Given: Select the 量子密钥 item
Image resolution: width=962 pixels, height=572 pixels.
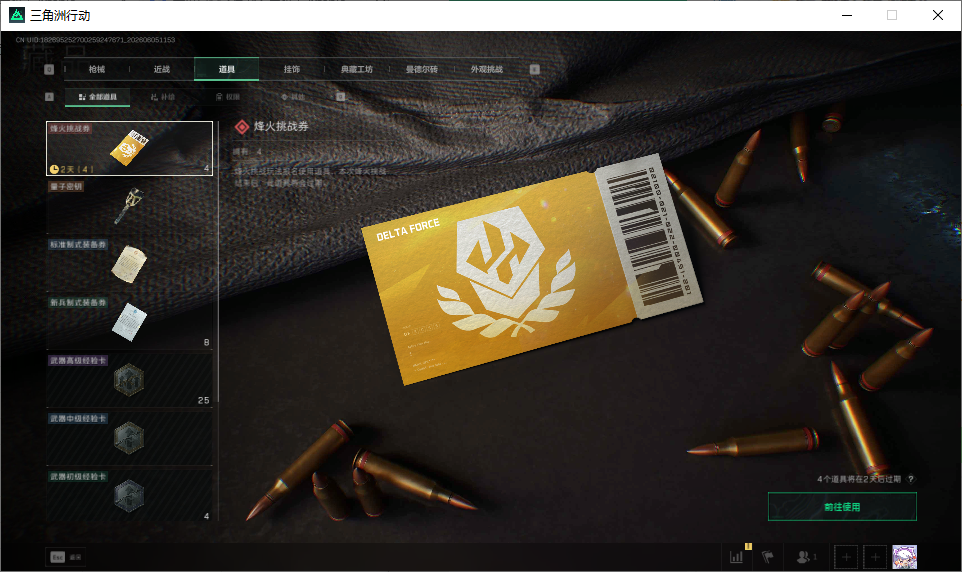Looking at the screenshot, I should coord(129,206).
